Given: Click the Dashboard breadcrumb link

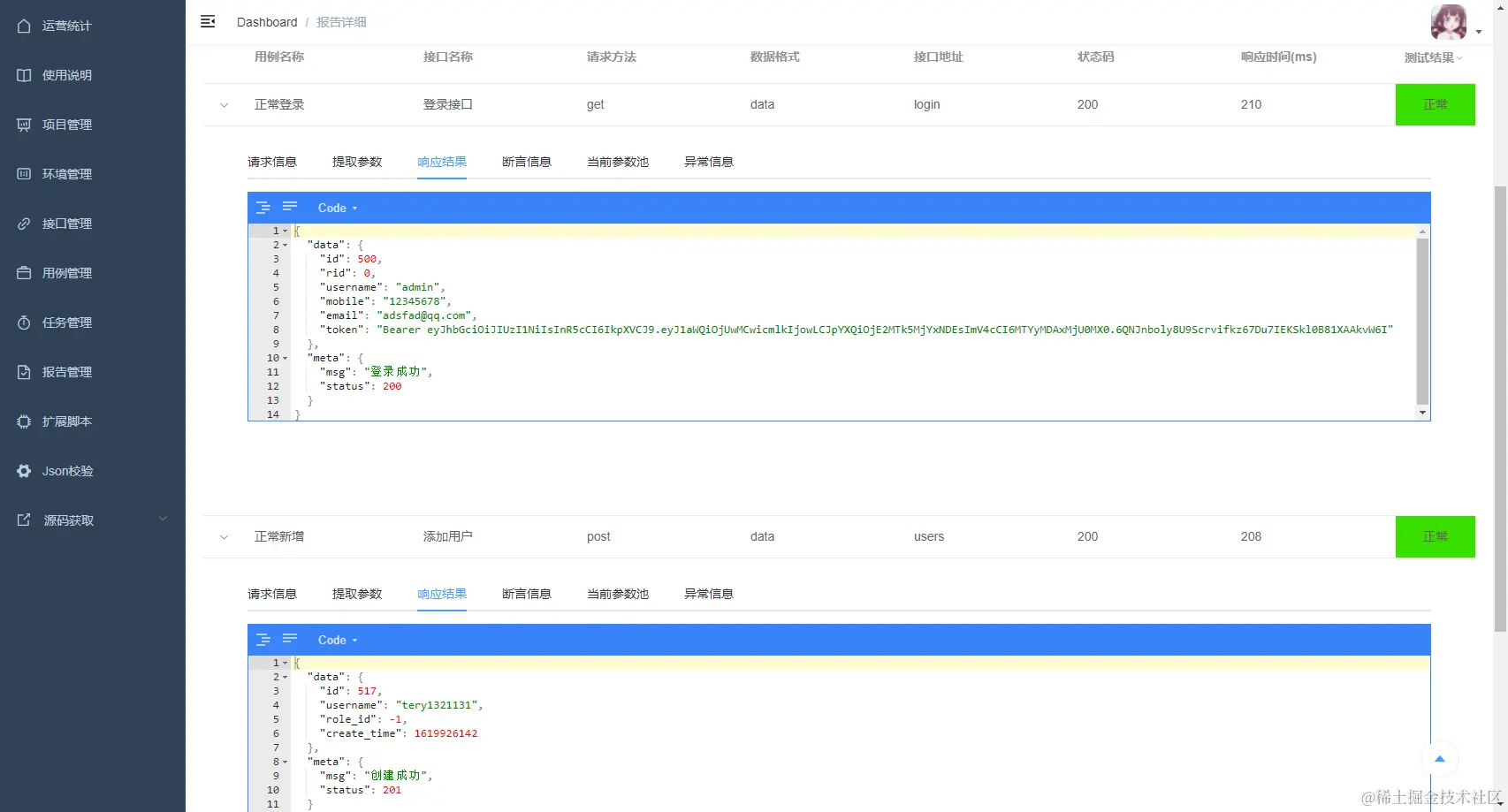Looking at the screenshot, I should click(267, 22).
